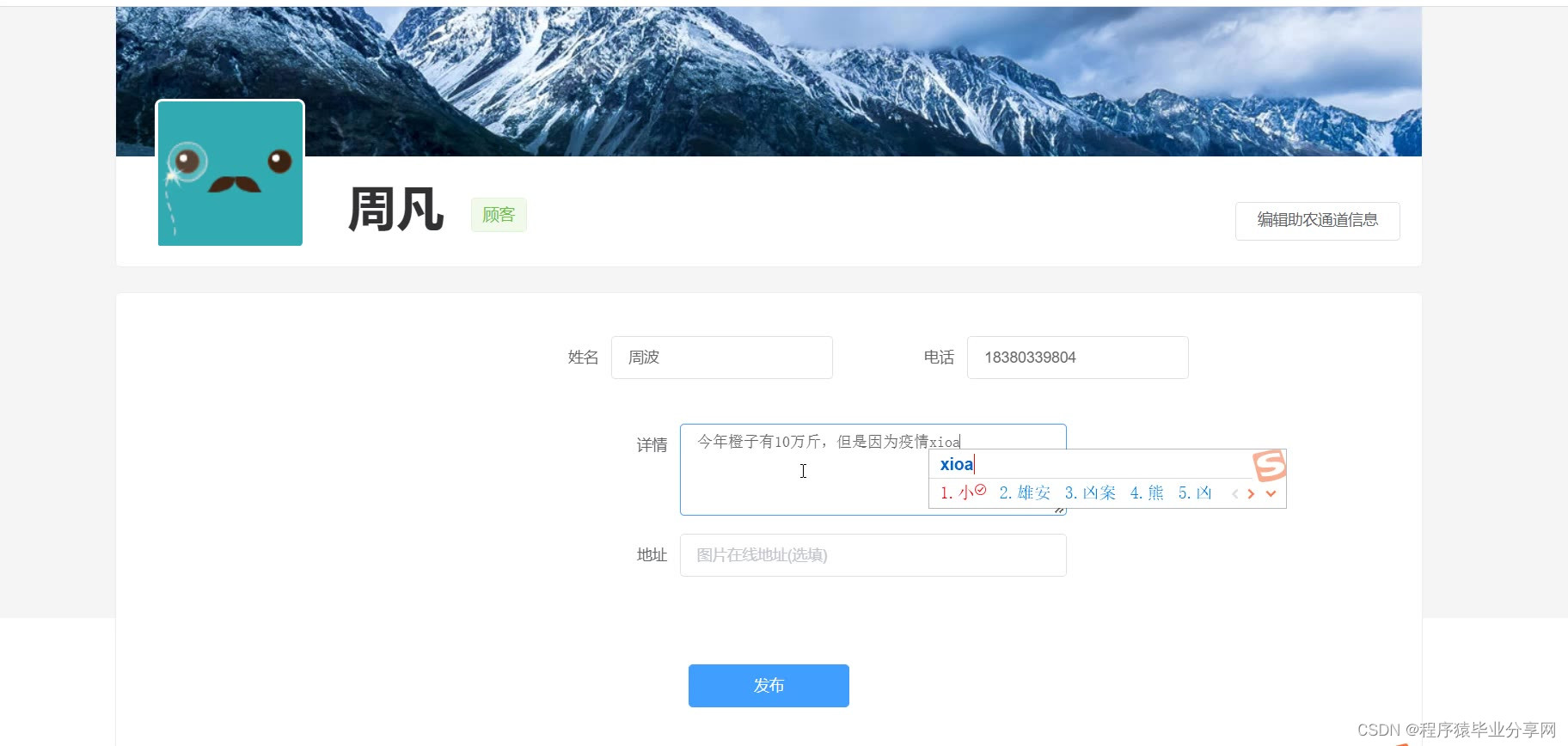
Task: Select the user avatar picture
Action: pyautogui.click(x=230, y=173)
